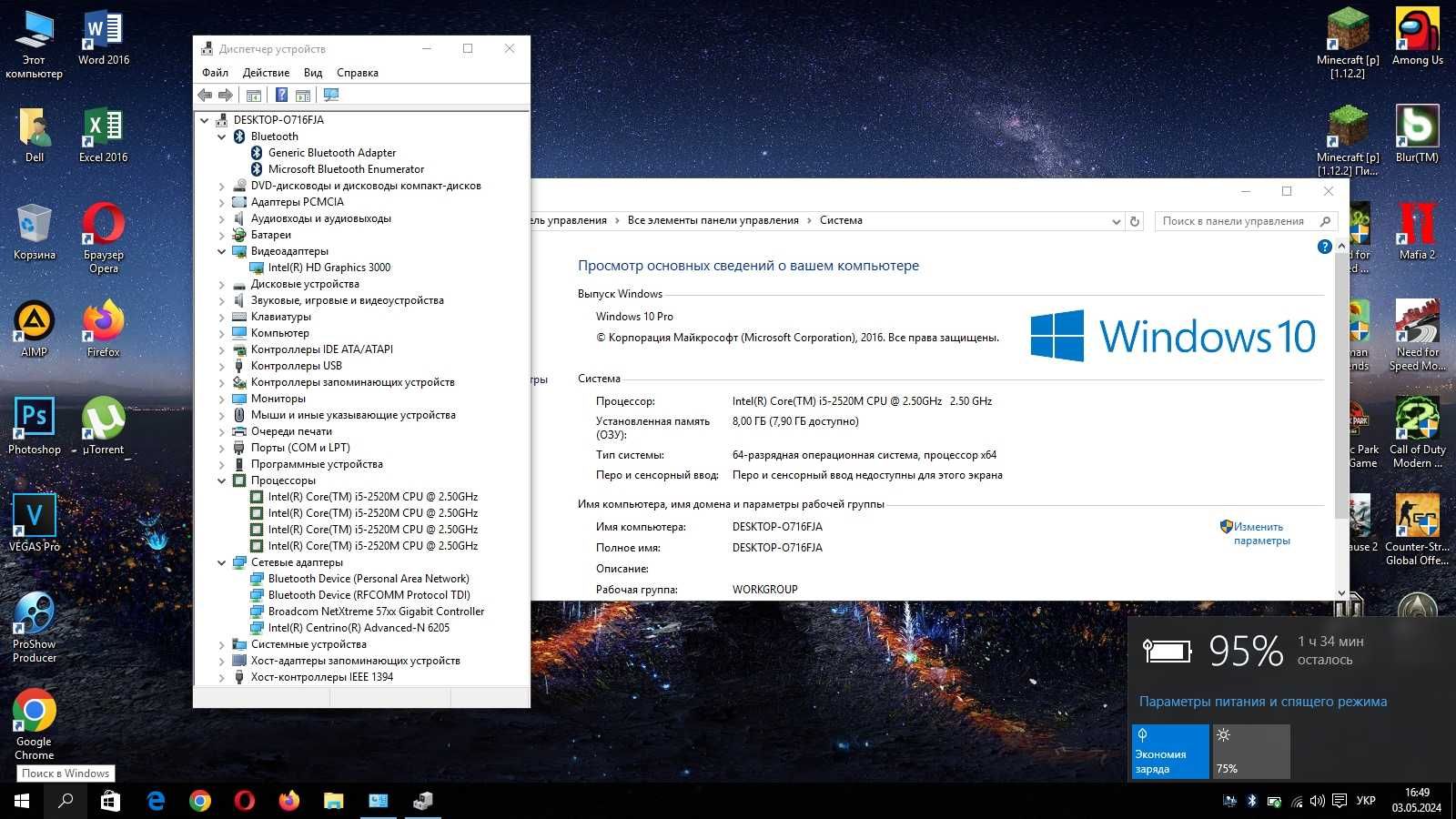Image resolution: width=1456 pixels, height=819 pixels.
Task: Open Параметры питания и спящего режима link
Action: coord(1263,702)
